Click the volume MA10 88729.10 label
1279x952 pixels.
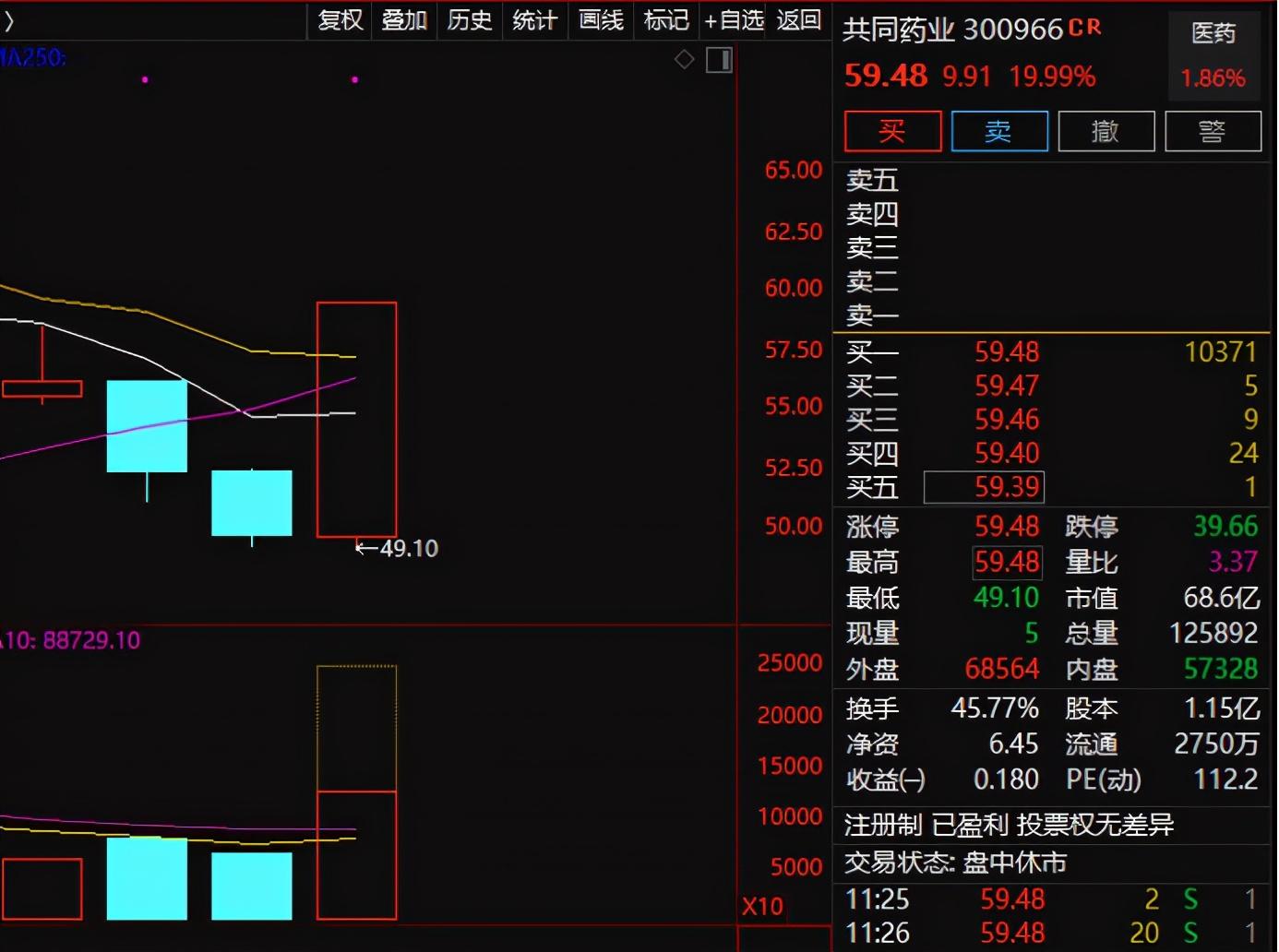tap(71, 640)
